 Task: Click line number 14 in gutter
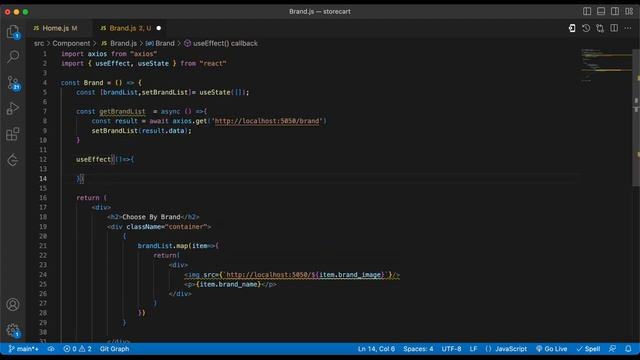tap(43, 178)
